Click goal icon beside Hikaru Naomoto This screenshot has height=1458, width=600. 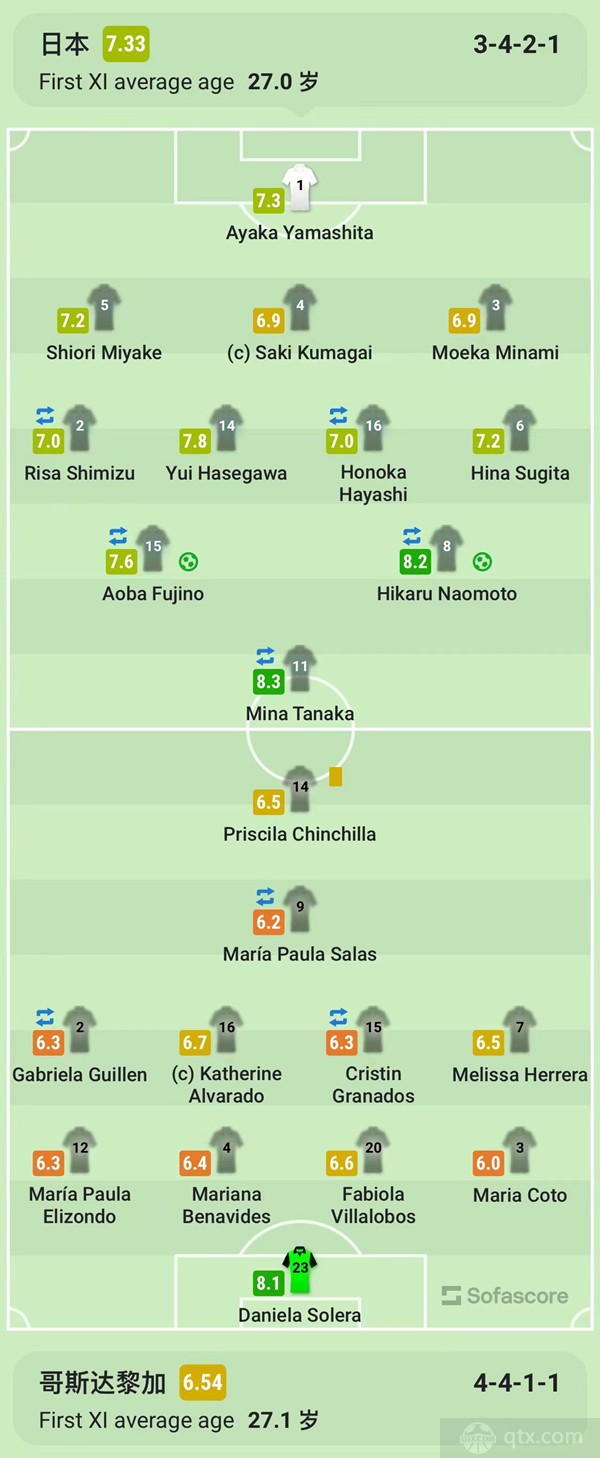point(482,562)
